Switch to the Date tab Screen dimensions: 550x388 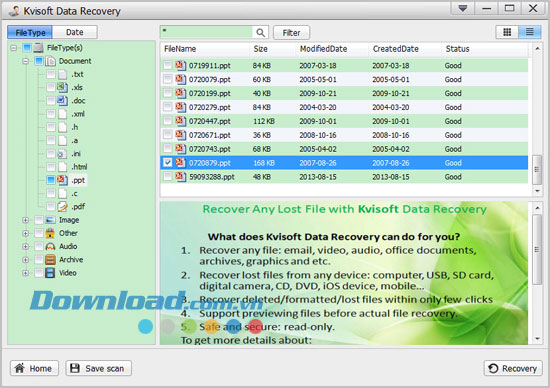click(x=75, y=32)
